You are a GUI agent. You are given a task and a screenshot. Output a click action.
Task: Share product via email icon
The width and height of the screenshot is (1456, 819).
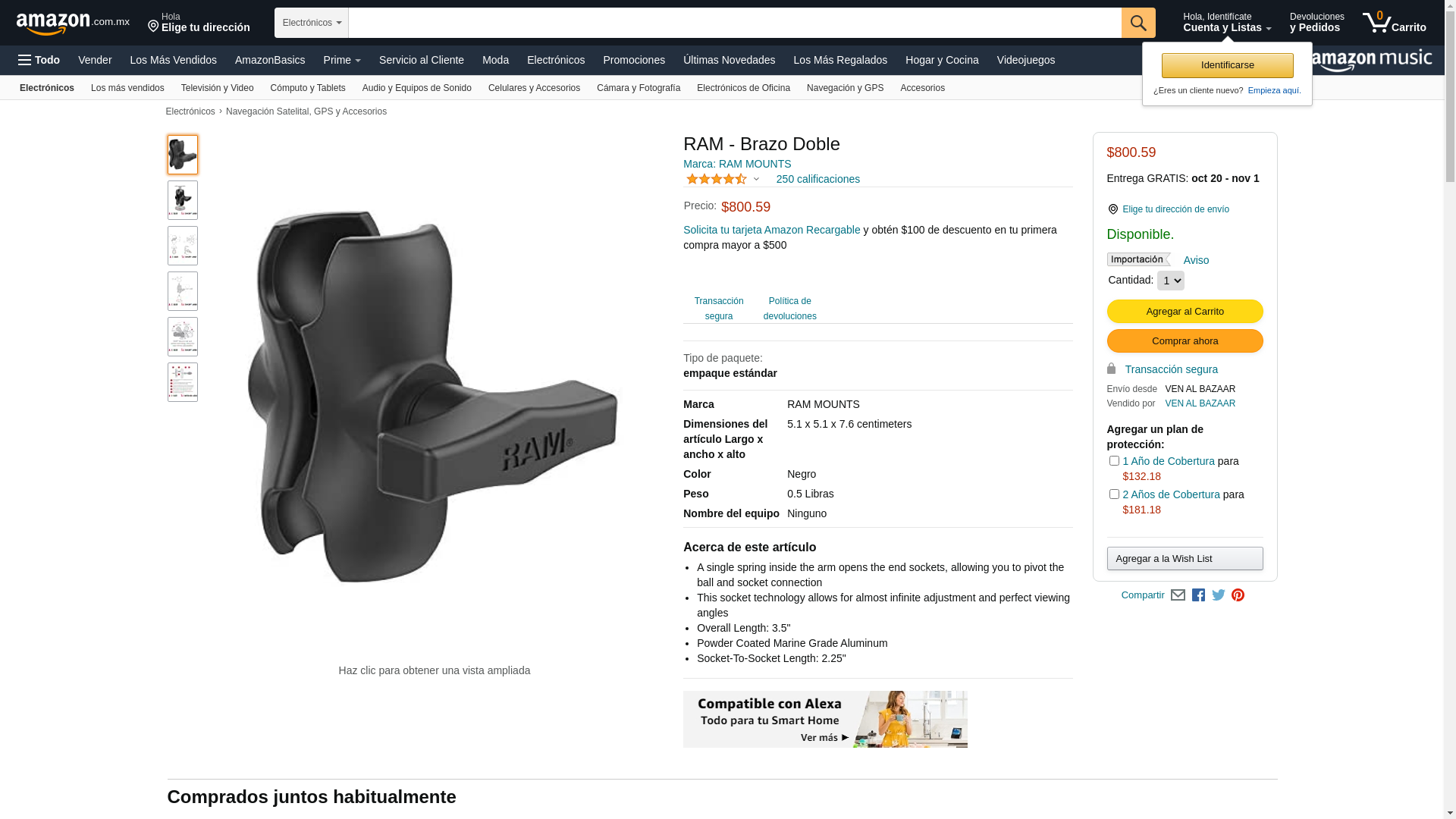click(x=1178, y=595)
